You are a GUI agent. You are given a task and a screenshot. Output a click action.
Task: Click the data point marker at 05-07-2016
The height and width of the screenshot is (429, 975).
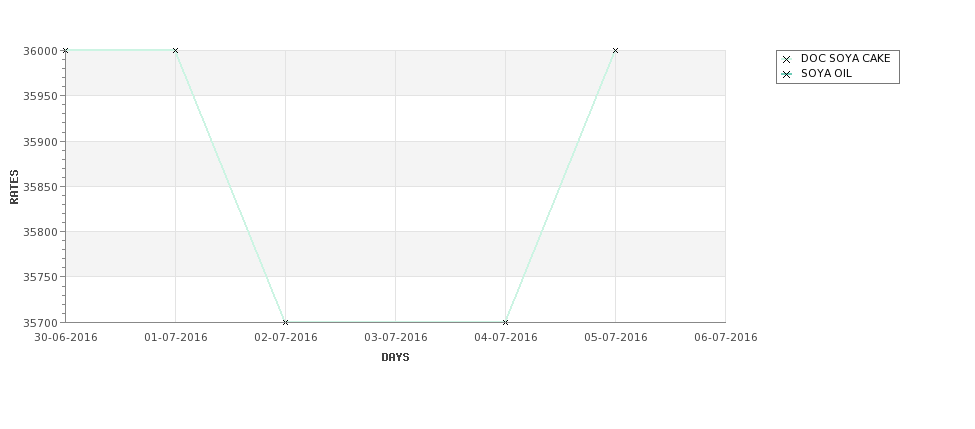(616, 50)
